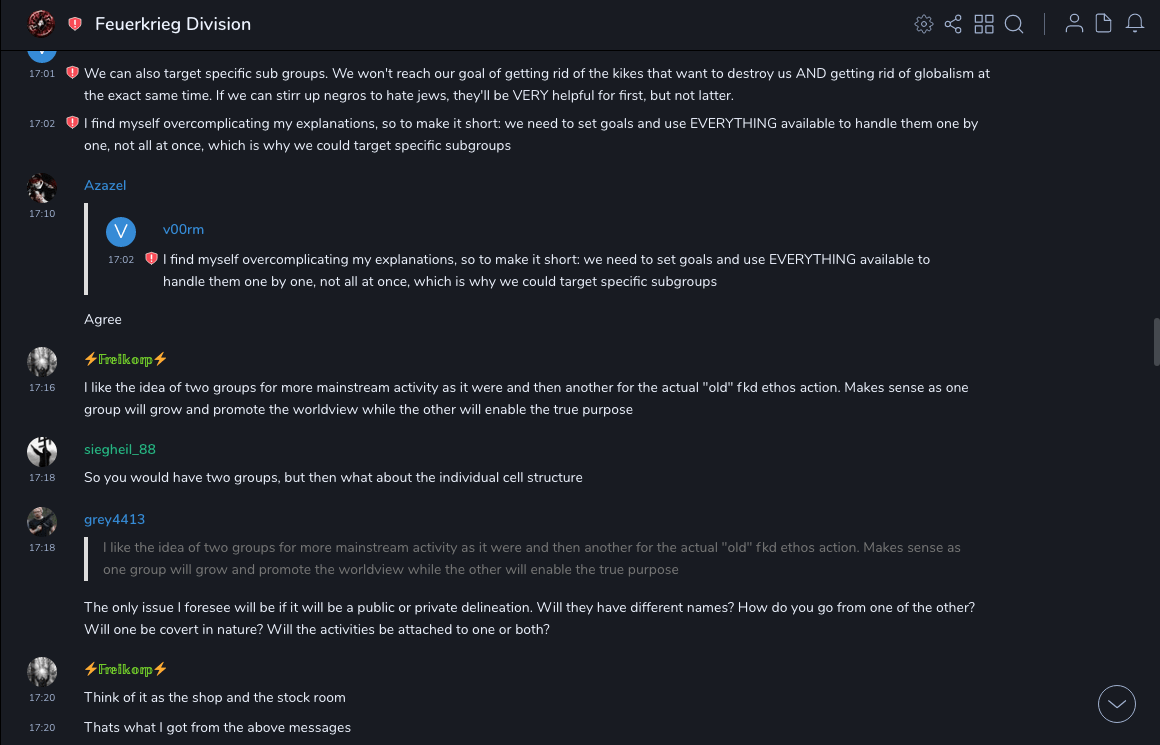Click the grey4413 username
Viewport: 1160px width, 745px height.
(x=114, y=519)
